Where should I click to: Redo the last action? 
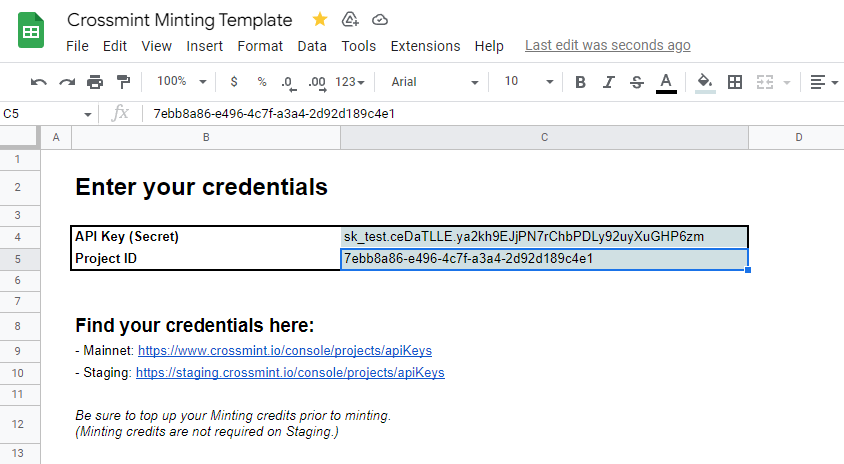coord(67,82)
